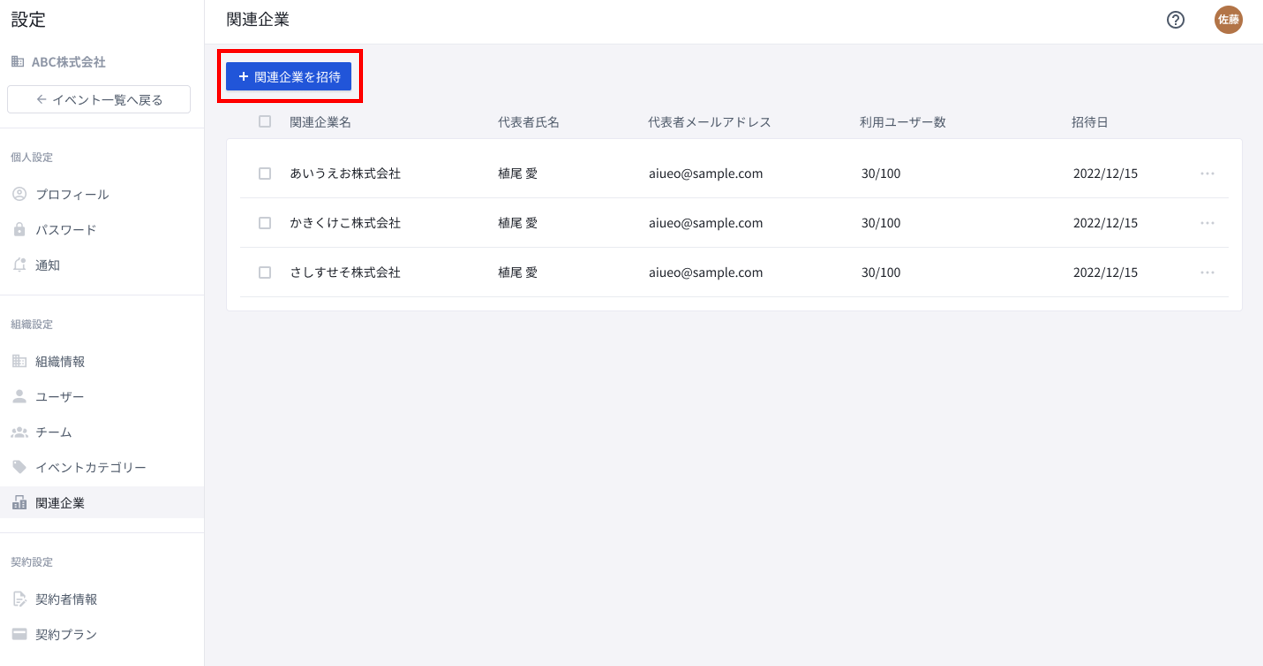
Task: Click the 組織情報 building icon
Action: [x=18, y=361]
